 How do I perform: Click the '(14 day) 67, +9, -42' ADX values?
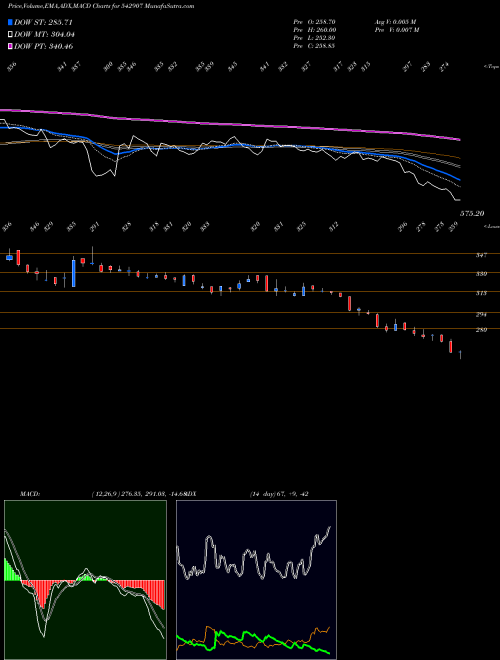tap(279, 494)
